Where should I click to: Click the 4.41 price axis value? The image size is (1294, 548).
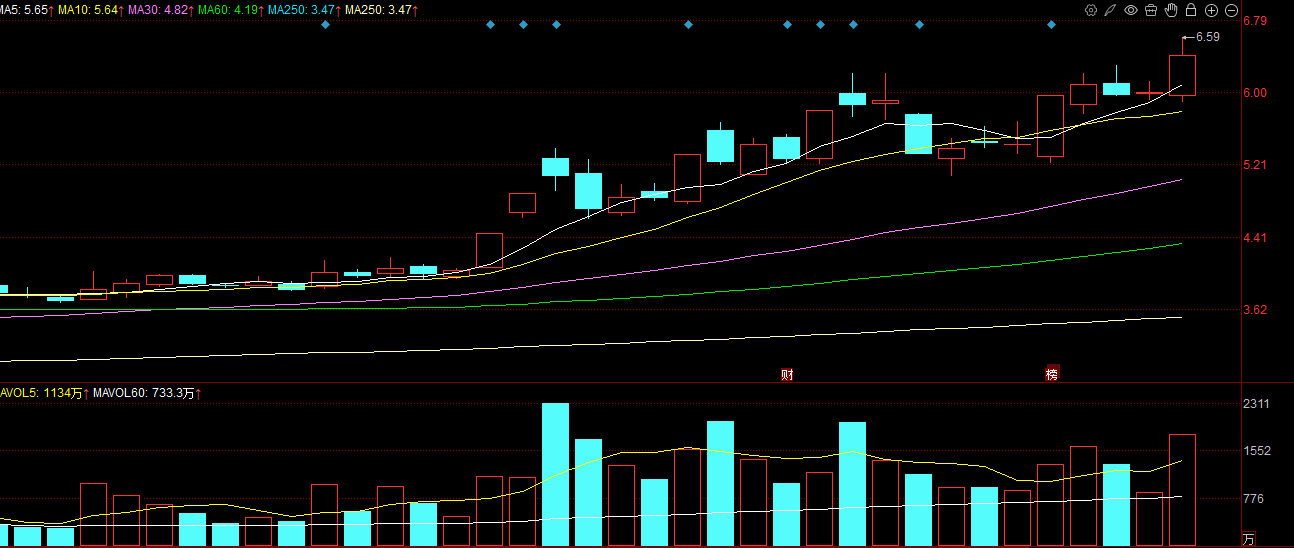[1255, 238]
